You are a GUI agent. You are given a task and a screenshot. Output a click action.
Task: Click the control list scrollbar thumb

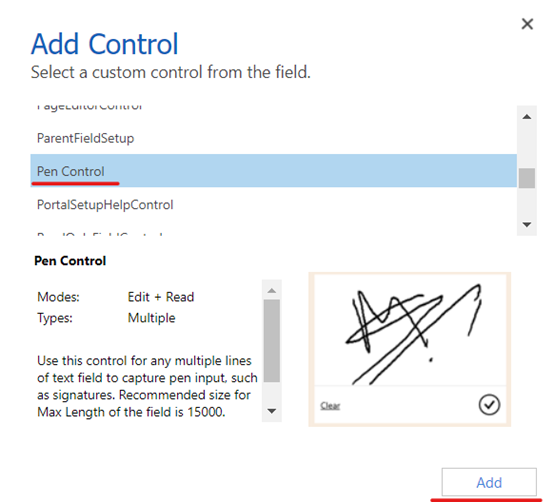[x=527, y=178]
